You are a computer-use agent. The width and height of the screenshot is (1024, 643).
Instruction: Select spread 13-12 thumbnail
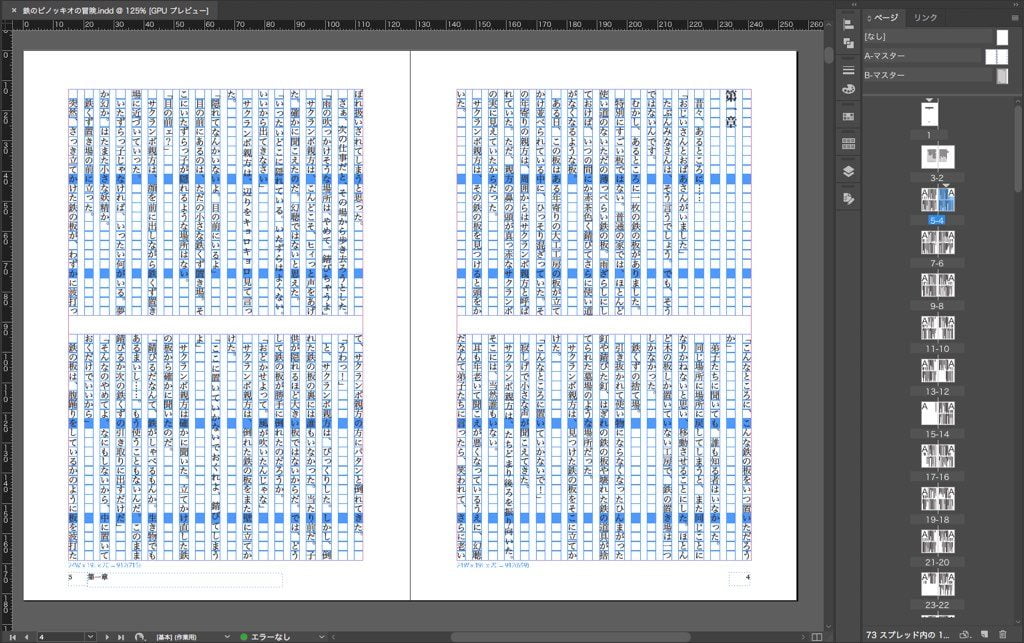pyautogui.click(x=937, y=371)
